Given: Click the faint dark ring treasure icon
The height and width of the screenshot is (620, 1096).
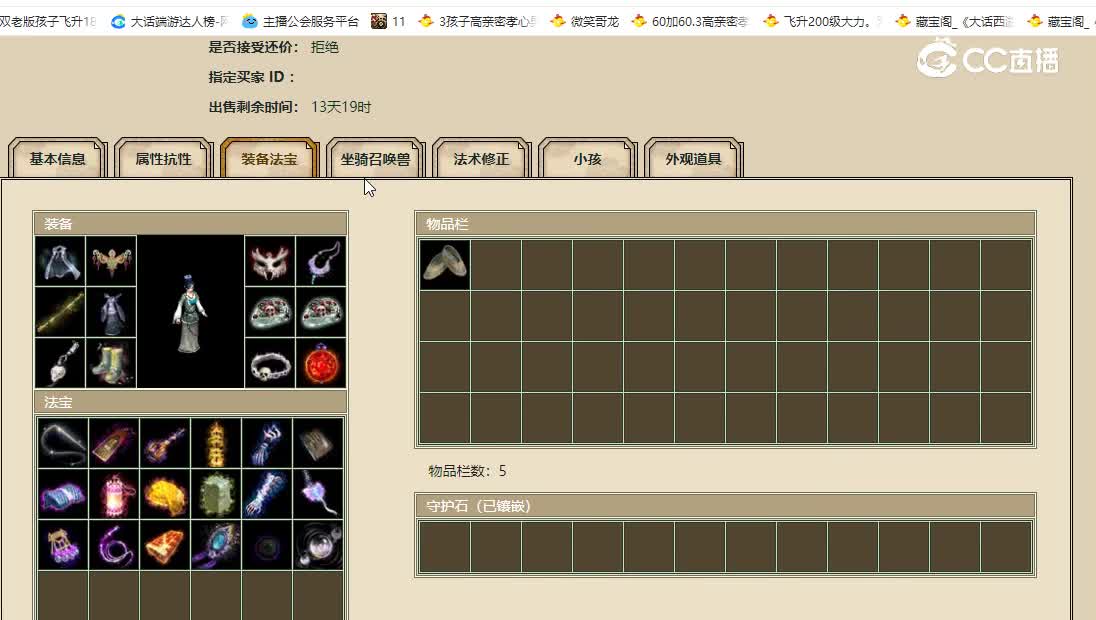Looking at the screenshot, I should pos(267,545).
